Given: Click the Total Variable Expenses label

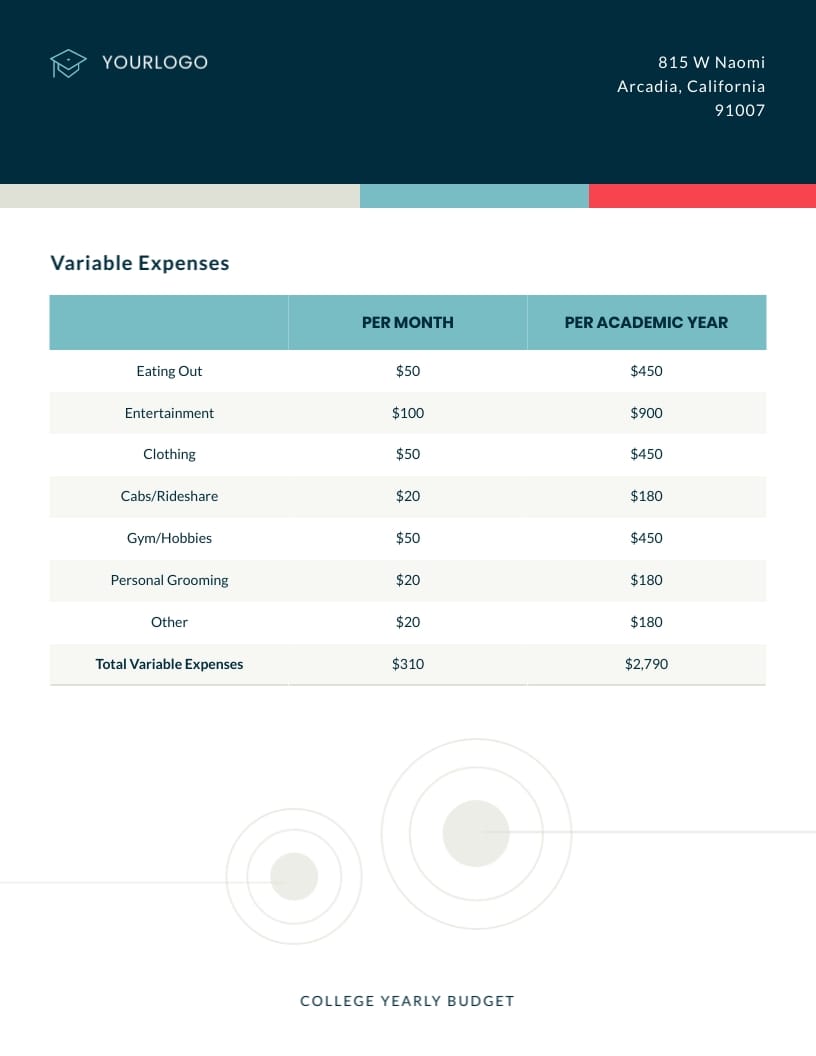Looking at the screenshot, I should point(169,664).
